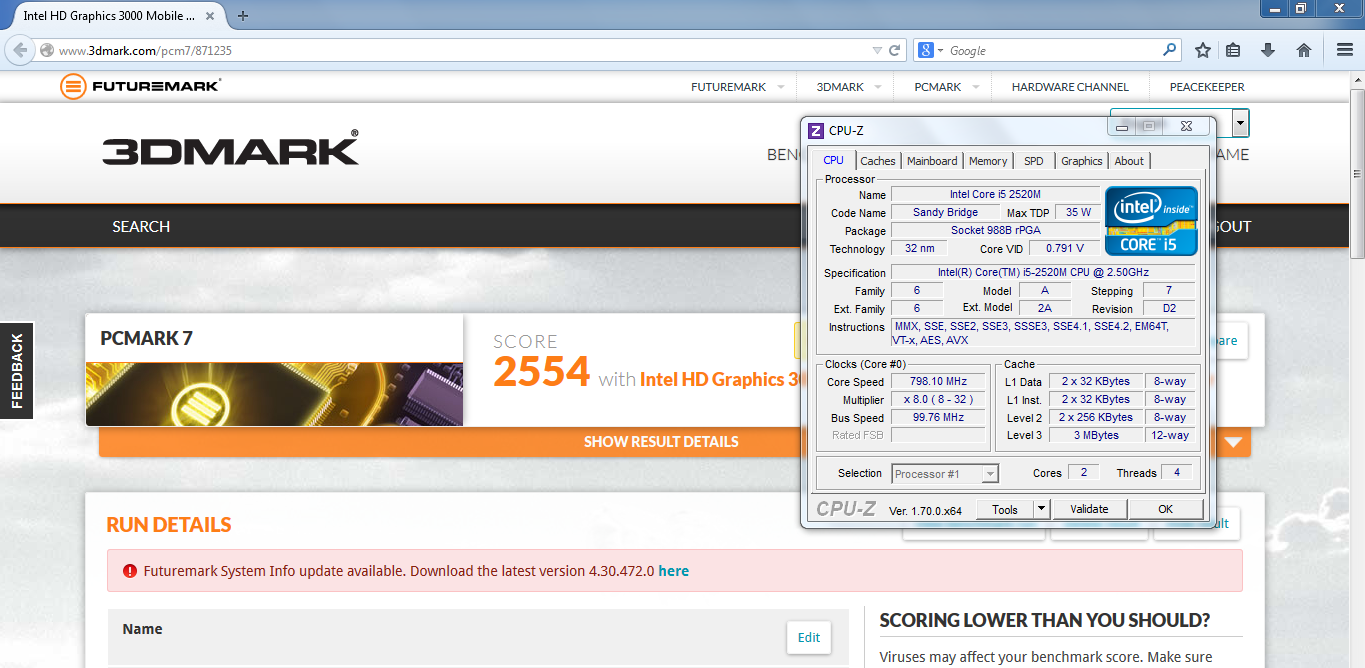Image resolution: width=1365 pixels, height=668 pixels.
Task: Open the Firefox hamburger menu
Action: coord(1345,50)
